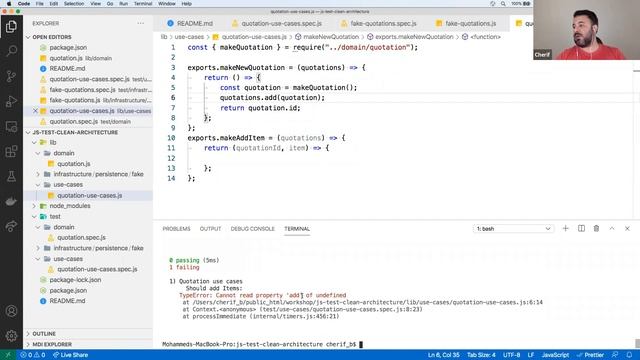Screen dimensions: 640x360
Task: Open the Testing flask view
Action: pos(11,176)
